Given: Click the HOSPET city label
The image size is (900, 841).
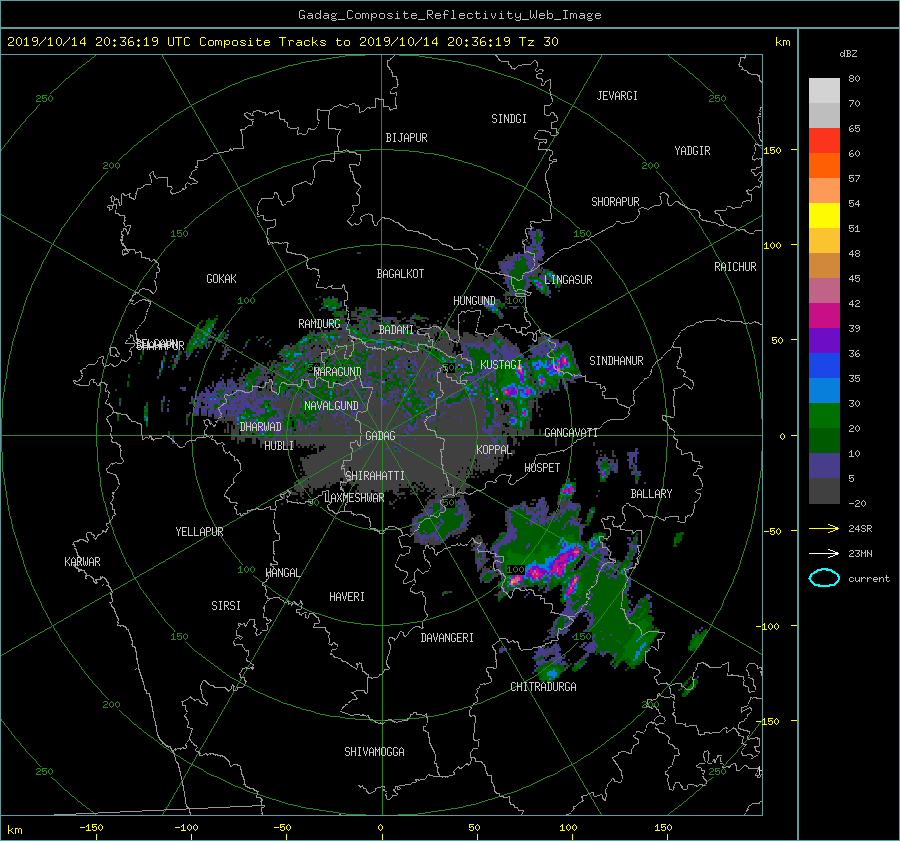Looking at the screenshot, I should [542, 468].
